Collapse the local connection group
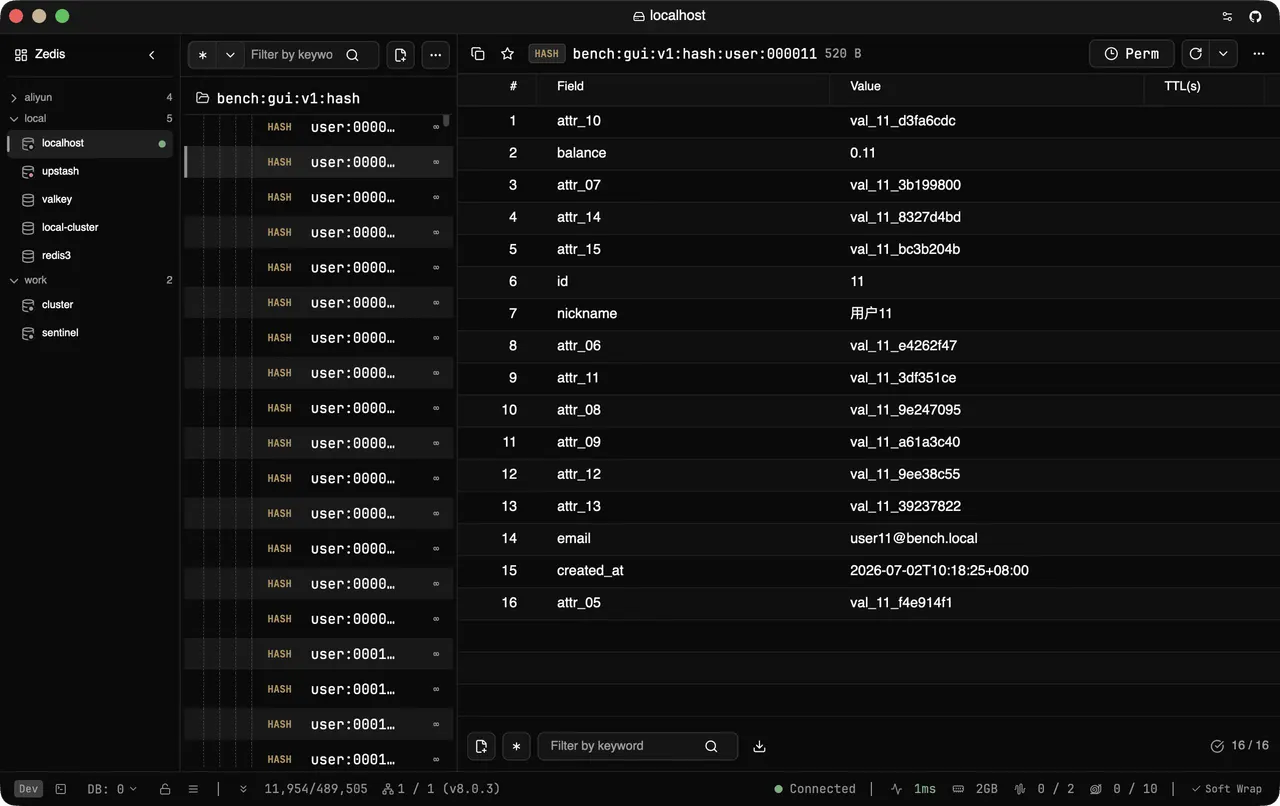This screenshot has height=806, width=1280. pos(90,118)
